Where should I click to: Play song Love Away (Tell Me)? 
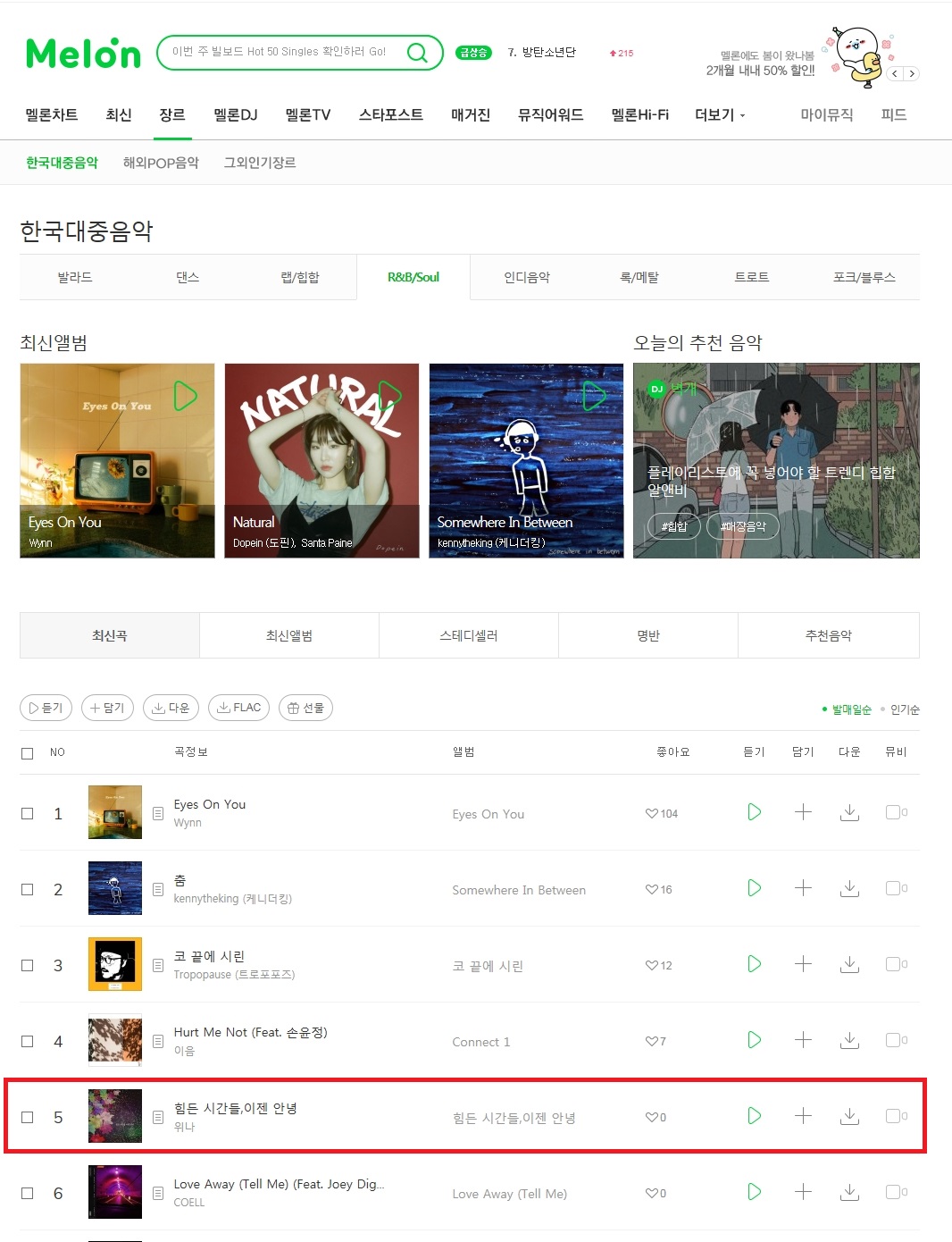click(x=755, y=1192)
